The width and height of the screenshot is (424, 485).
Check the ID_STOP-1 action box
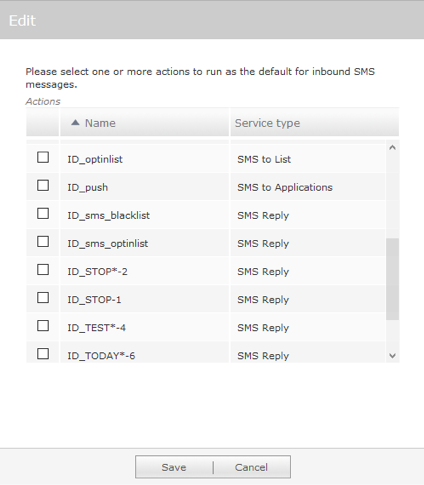43,297
